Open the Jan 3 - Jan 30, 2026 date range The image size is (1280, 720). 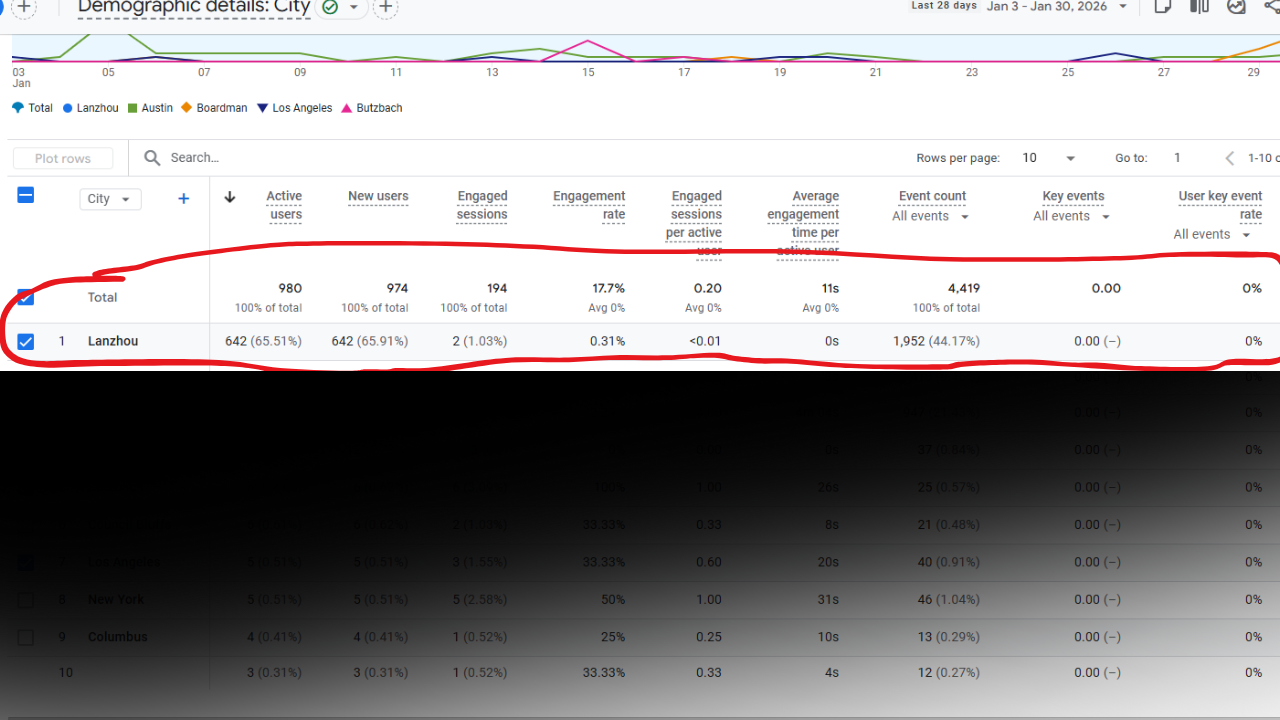[1058, 6]
